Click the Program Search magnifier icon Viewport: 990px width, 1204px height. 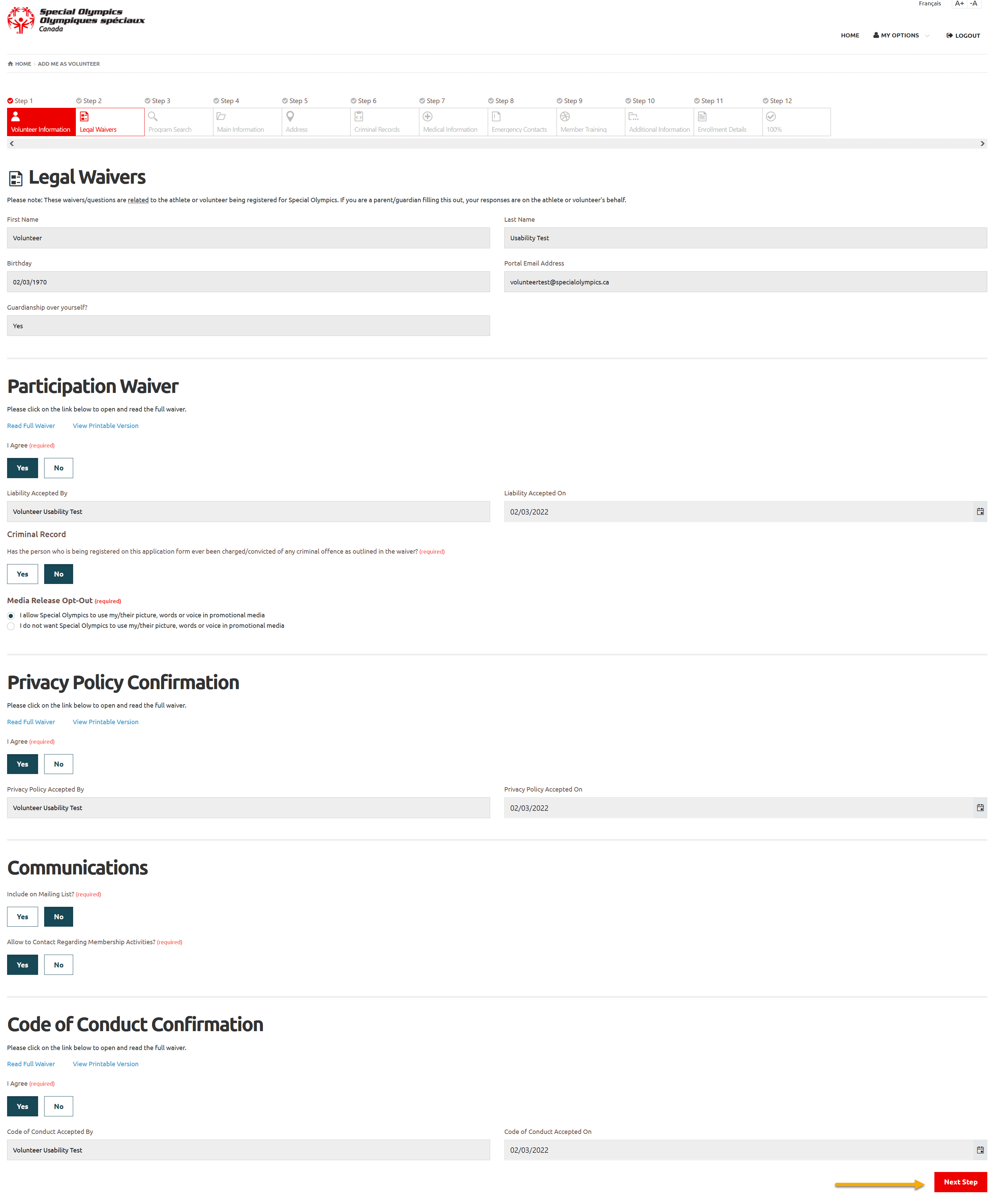click(x=153, y=116)
